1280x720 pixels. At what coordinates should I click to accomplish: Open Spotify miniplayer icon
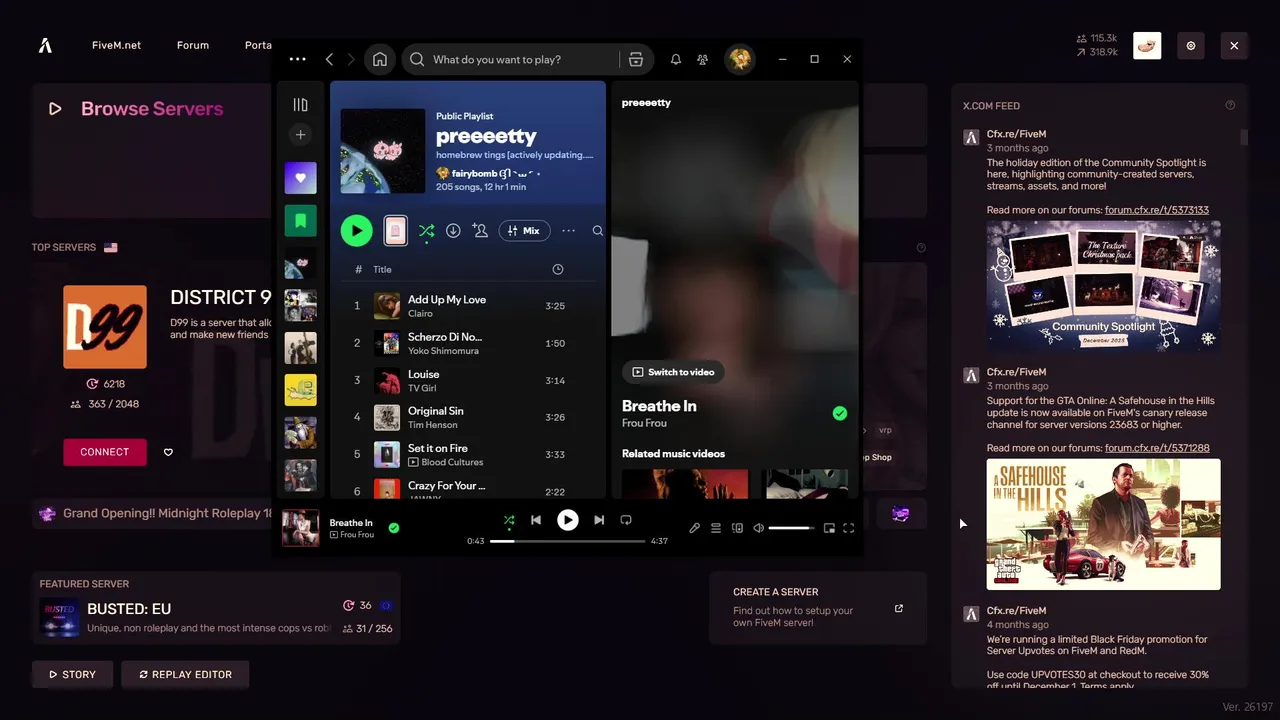(829, 528)
